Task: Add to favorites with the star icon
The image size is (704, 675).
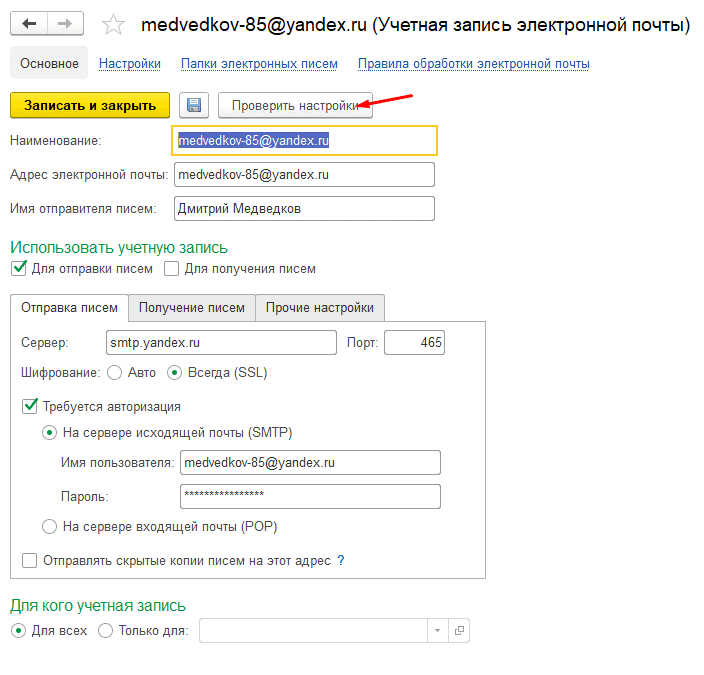Action: (x=113, y=24)
